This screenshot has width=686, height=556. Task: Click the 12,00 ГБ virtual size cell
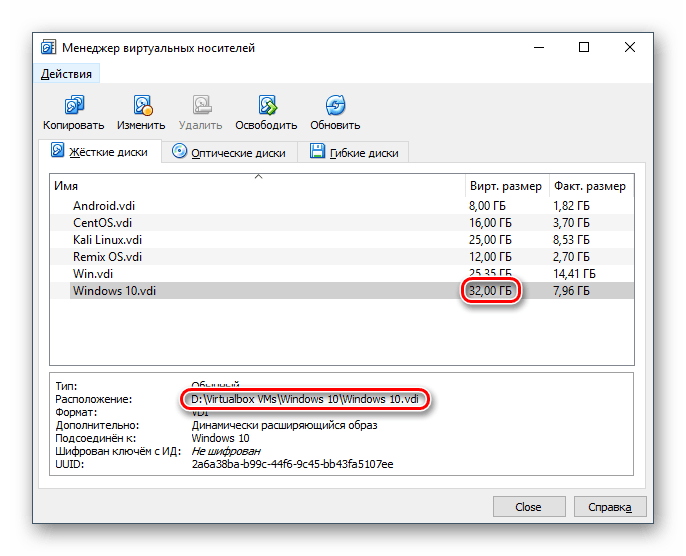coord(490,257)
